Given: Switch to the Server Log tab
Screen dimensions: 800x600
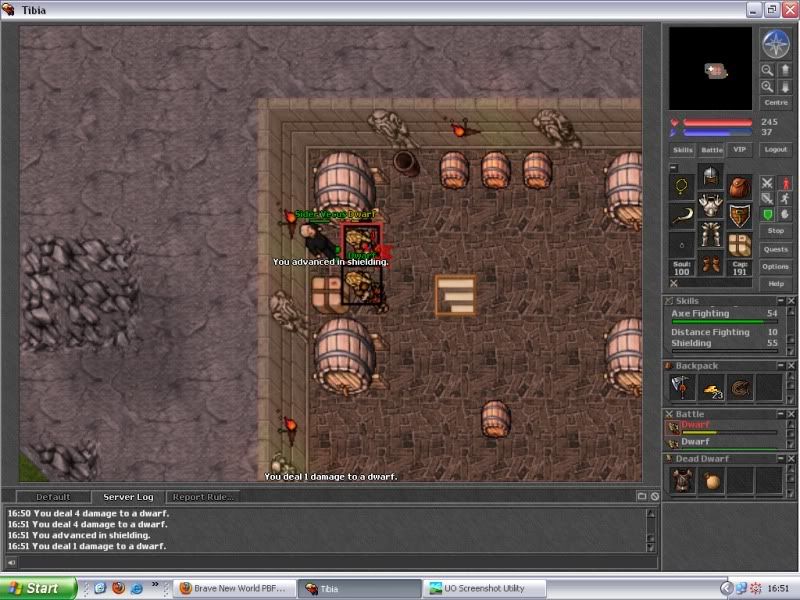Looking at the screenshot, I should click(x=128, y=496).
